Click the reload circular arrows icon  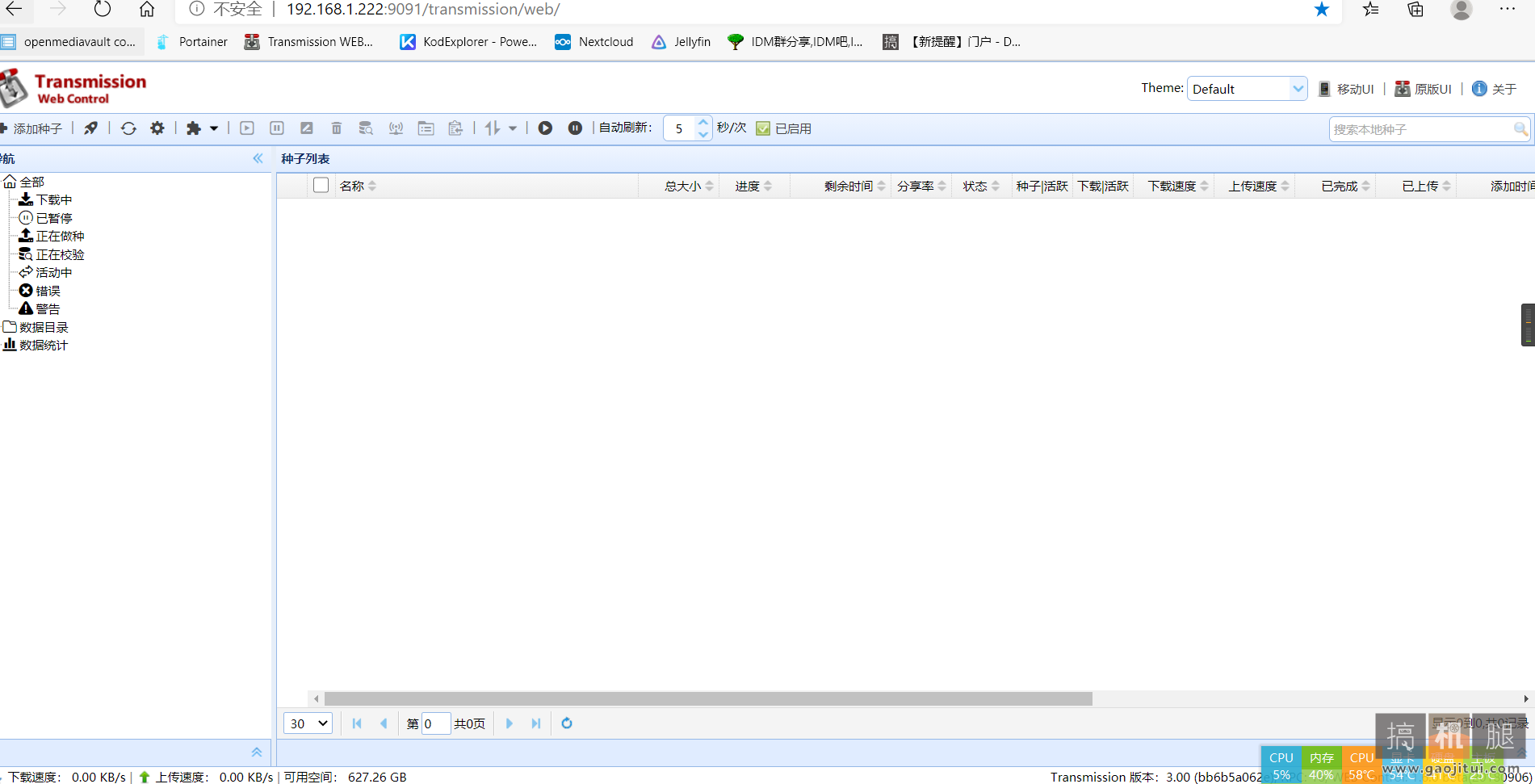click(128, 128)
